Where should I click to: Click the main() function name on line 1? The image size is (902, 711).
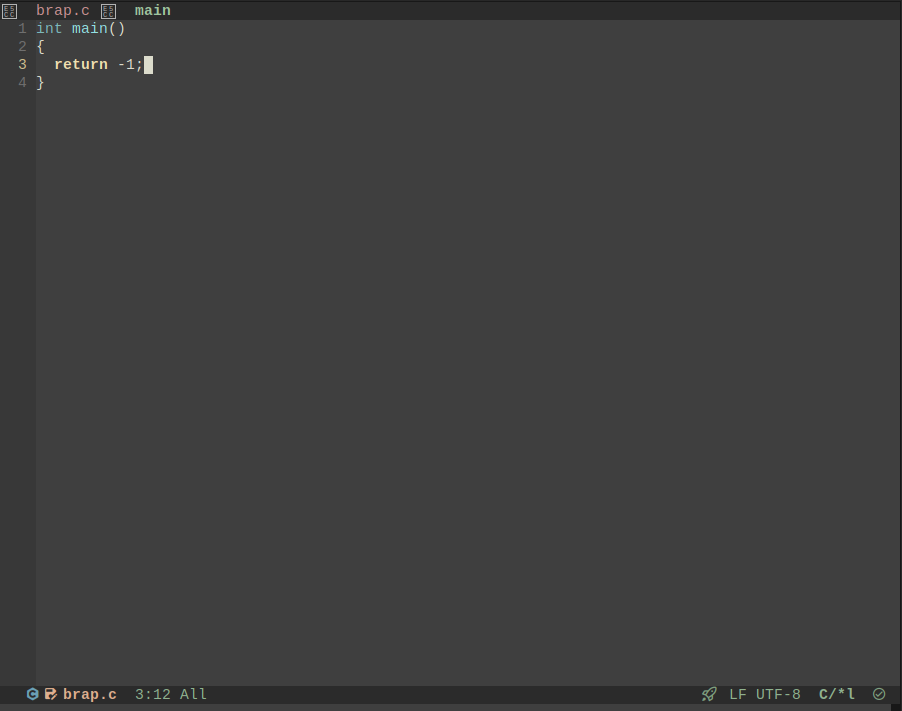click(x=98, y=29)
